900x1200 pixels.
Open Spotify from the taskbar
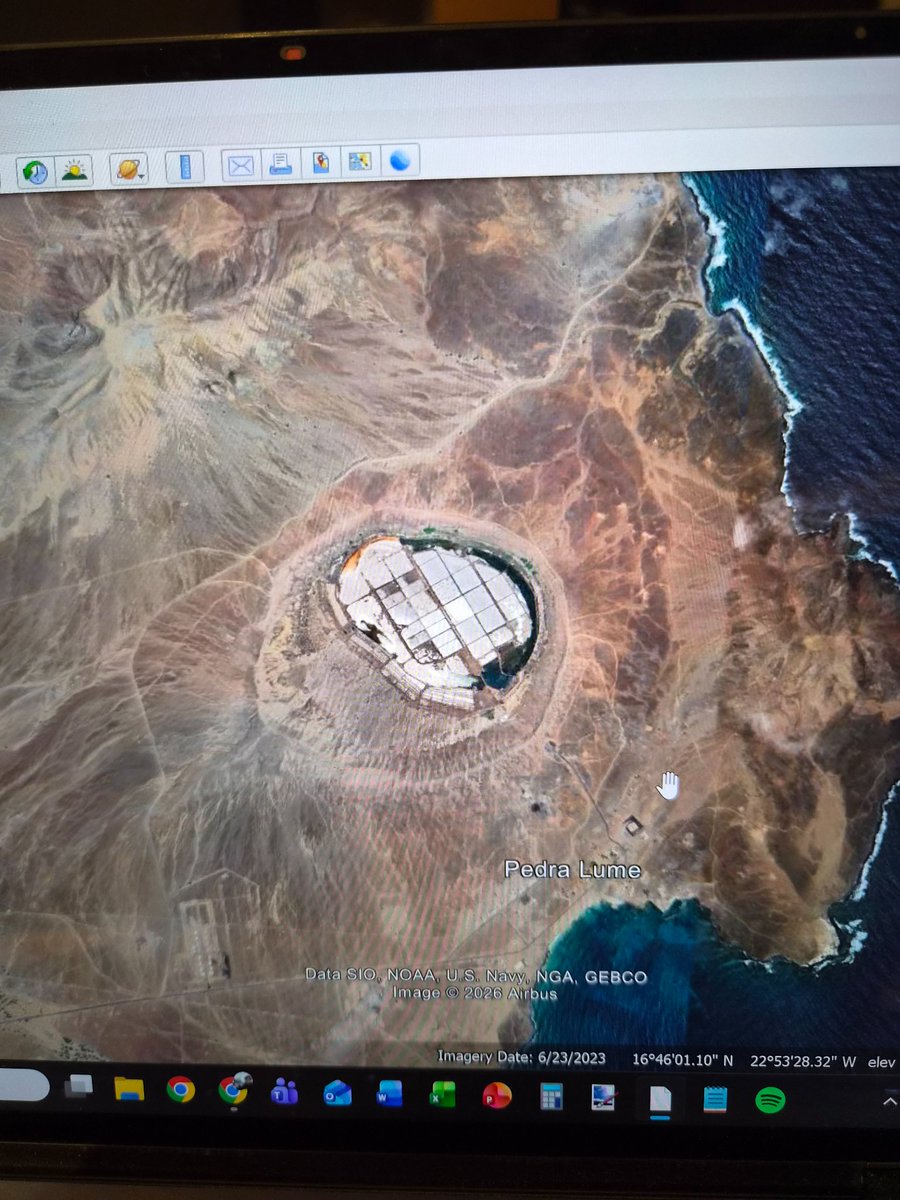[x=769, y=1101]
